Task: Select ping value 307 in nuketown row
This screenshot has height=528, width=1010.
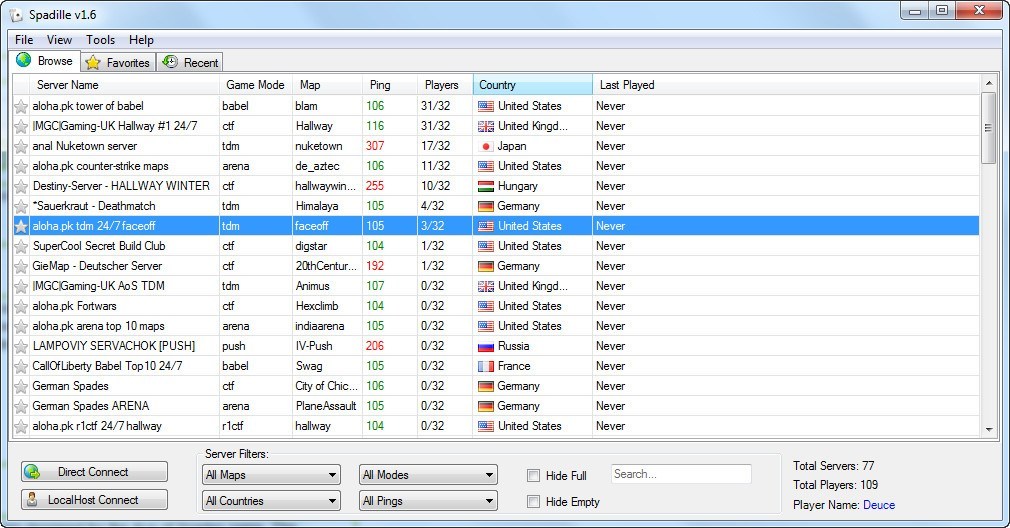Action: pos(375,146)
